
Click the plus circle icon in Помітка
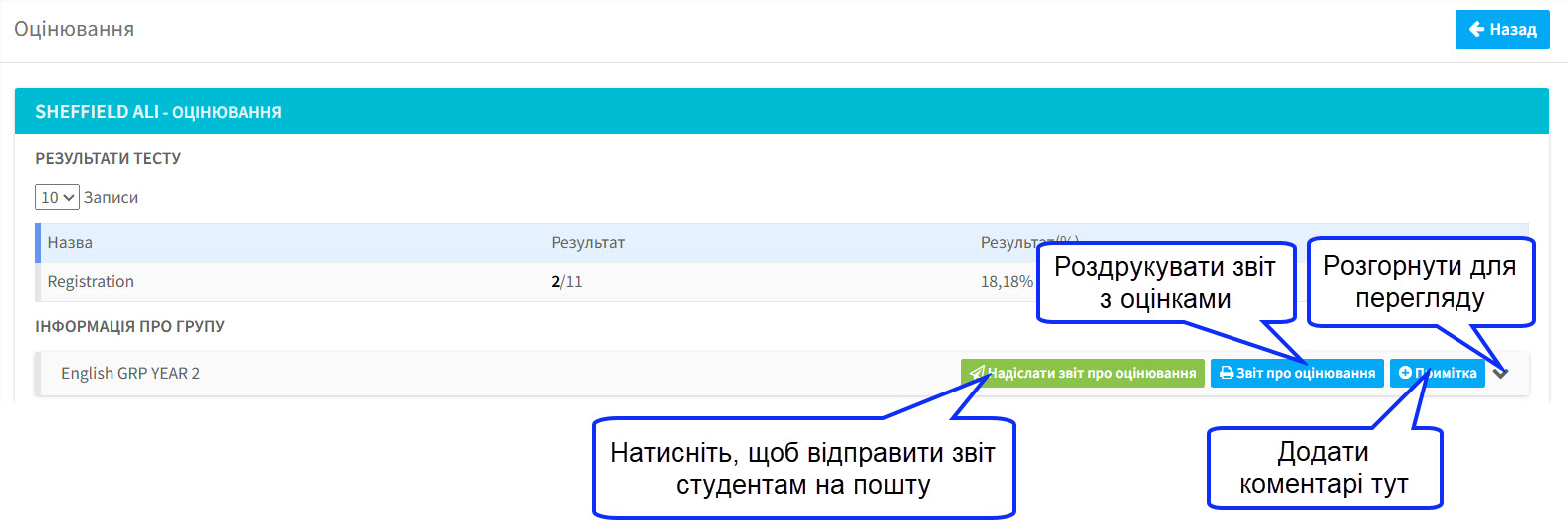[x=1405, y=373]
